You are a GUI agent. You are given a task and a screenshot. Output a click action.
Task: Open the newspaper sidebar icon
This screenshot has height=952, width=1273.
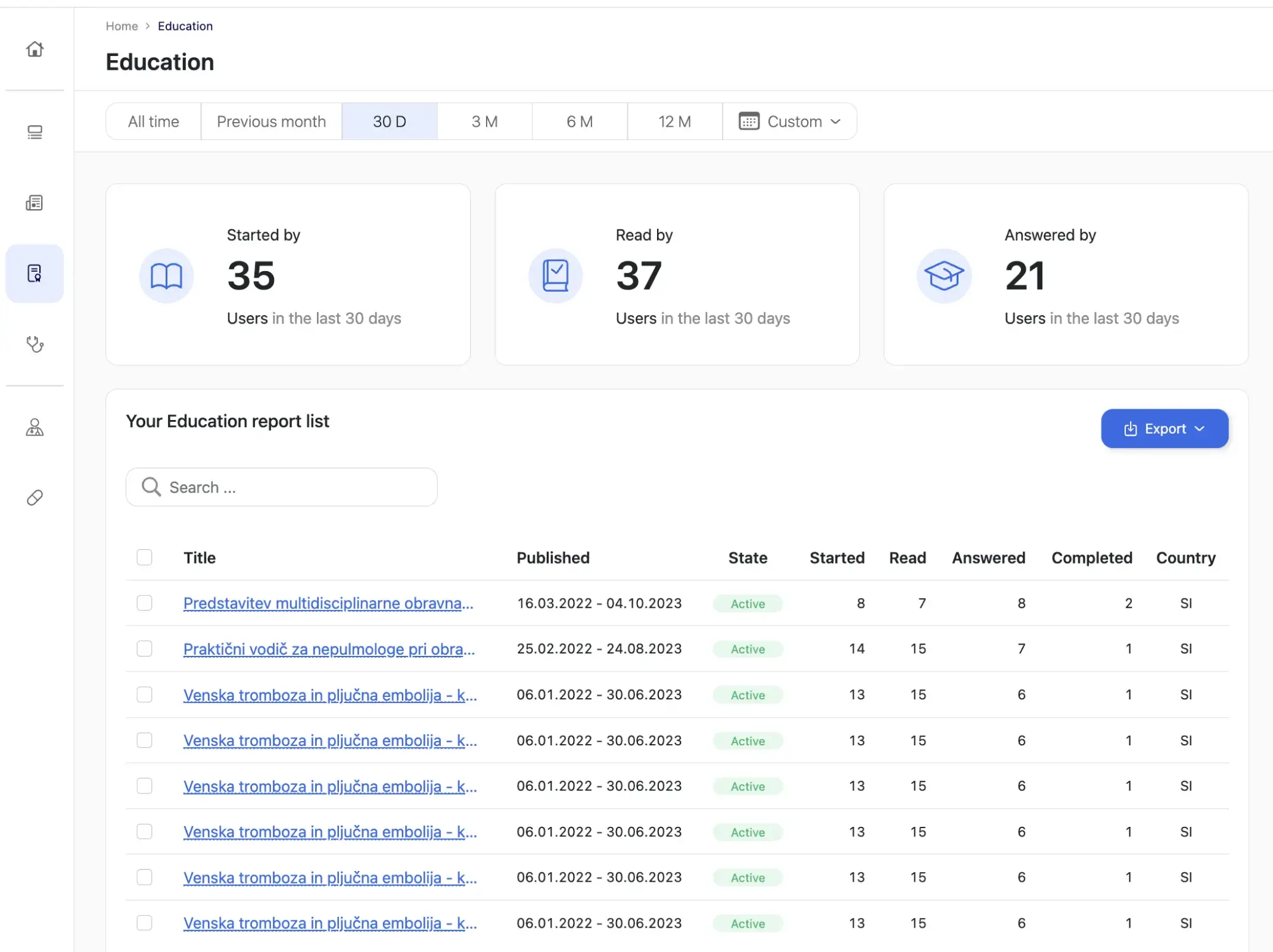35,203
